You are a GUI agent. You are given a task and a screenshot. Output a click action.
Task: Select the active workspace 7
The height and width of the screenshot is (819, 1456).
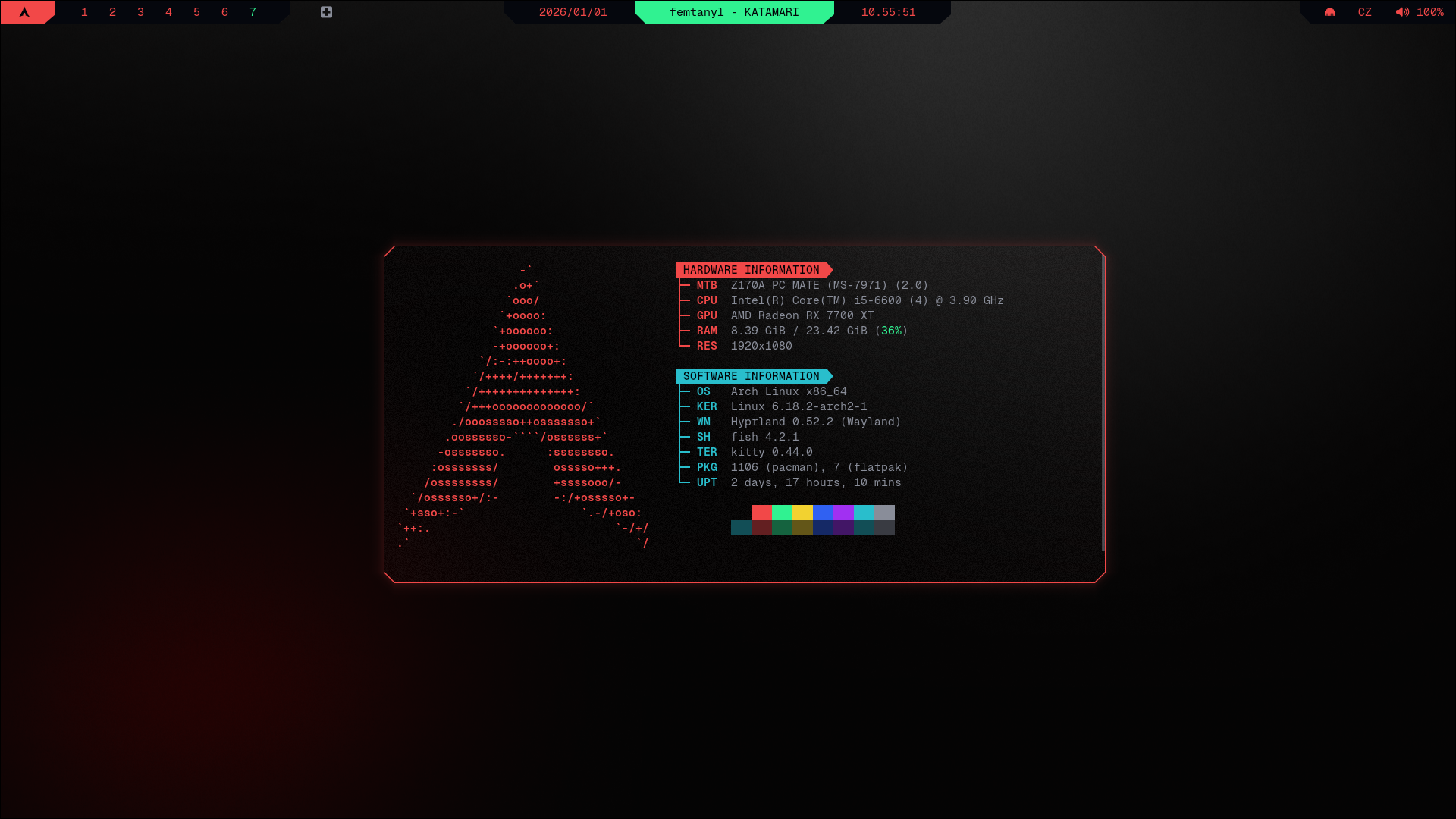pos(253,12)
